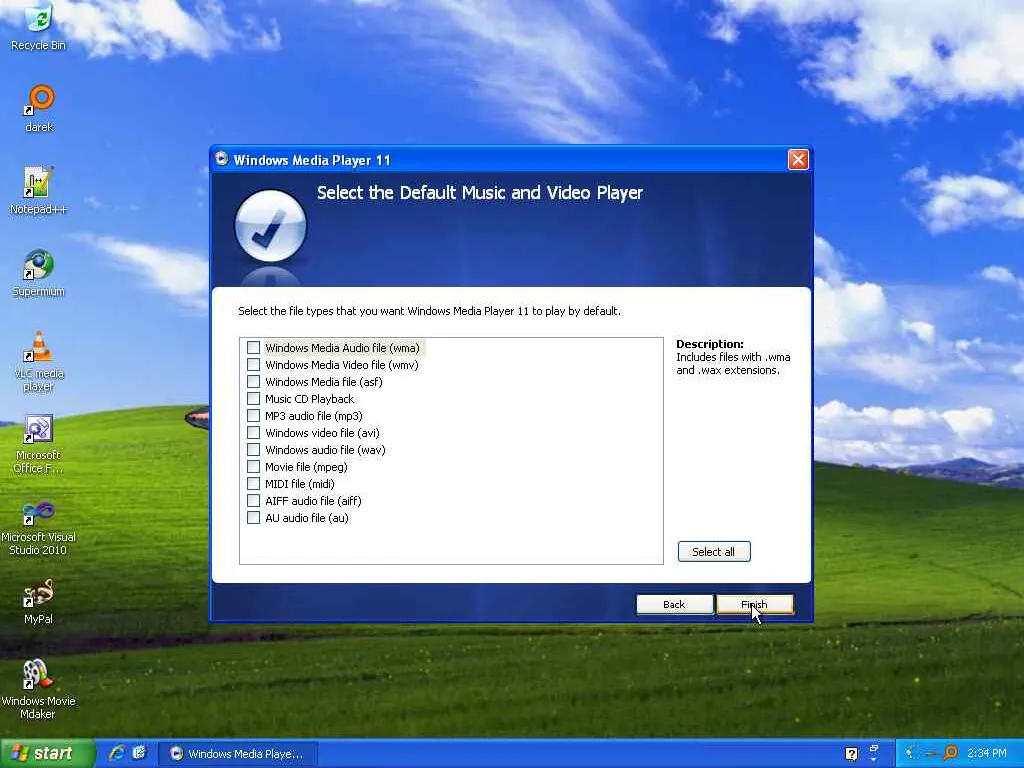The height and width of the screenshot is (768, 1024).
Task: Click the Select all button
Action: [714, 552]
